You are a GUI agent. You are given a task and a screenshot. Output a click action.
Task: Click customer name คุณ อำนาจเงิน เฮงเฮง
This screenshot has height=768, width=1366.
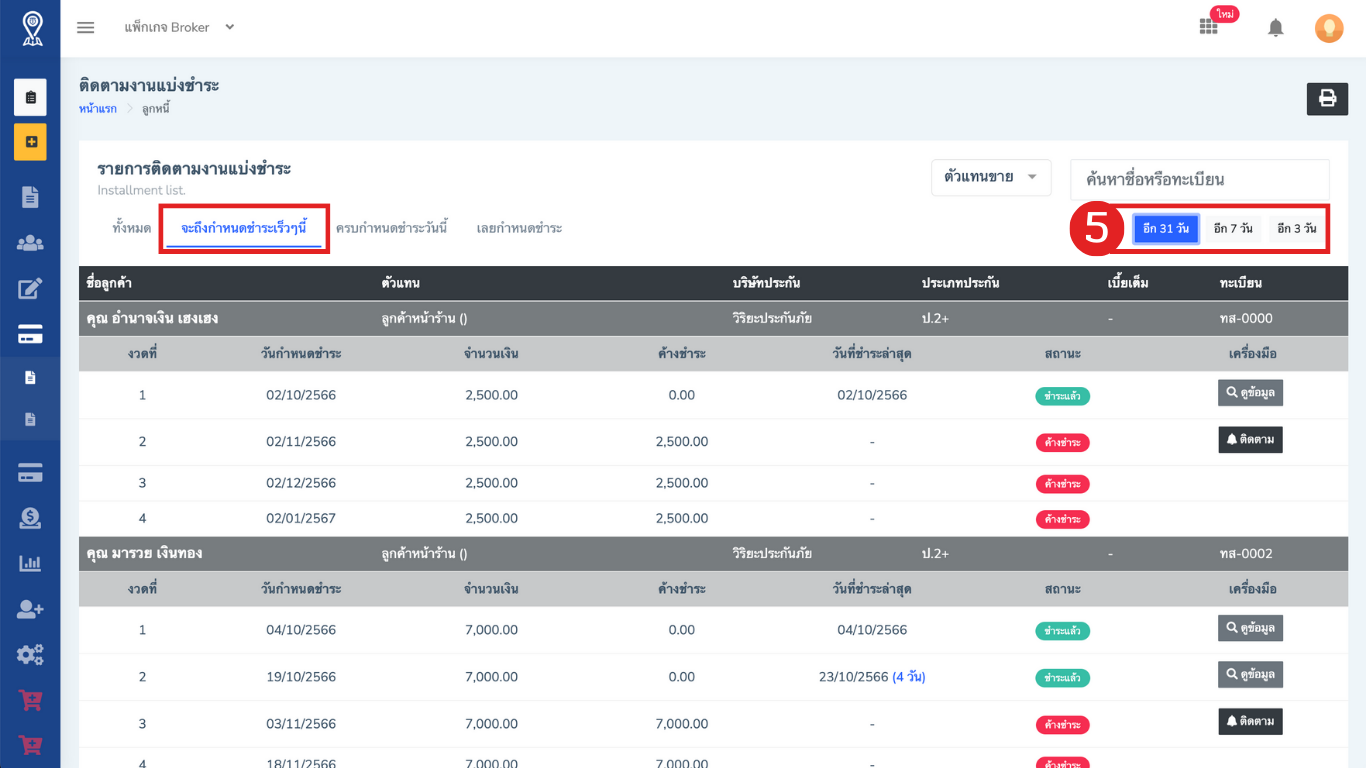tap(153, 319)
